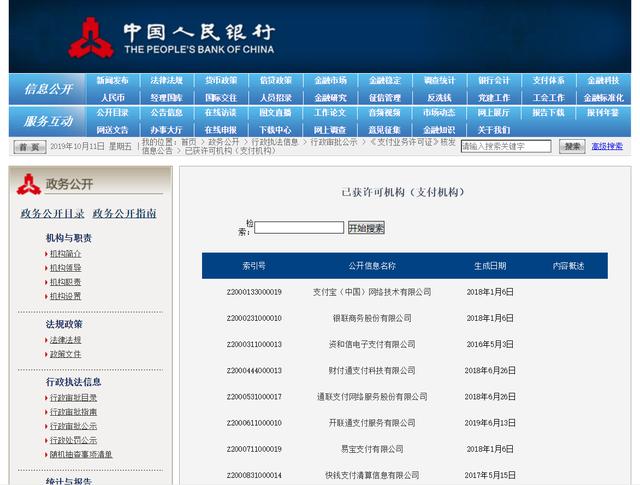Screen dimensions: 640x485
Task: Go to 支付体系 navigation item
Action: 549,80
